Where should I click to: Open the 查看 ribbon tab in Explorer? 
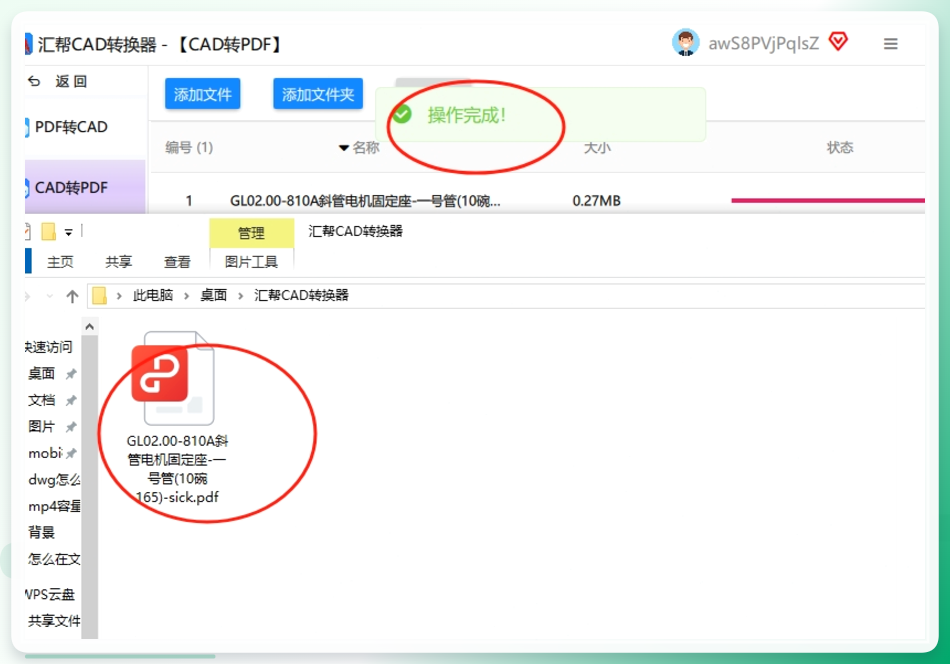click(176, 262)
